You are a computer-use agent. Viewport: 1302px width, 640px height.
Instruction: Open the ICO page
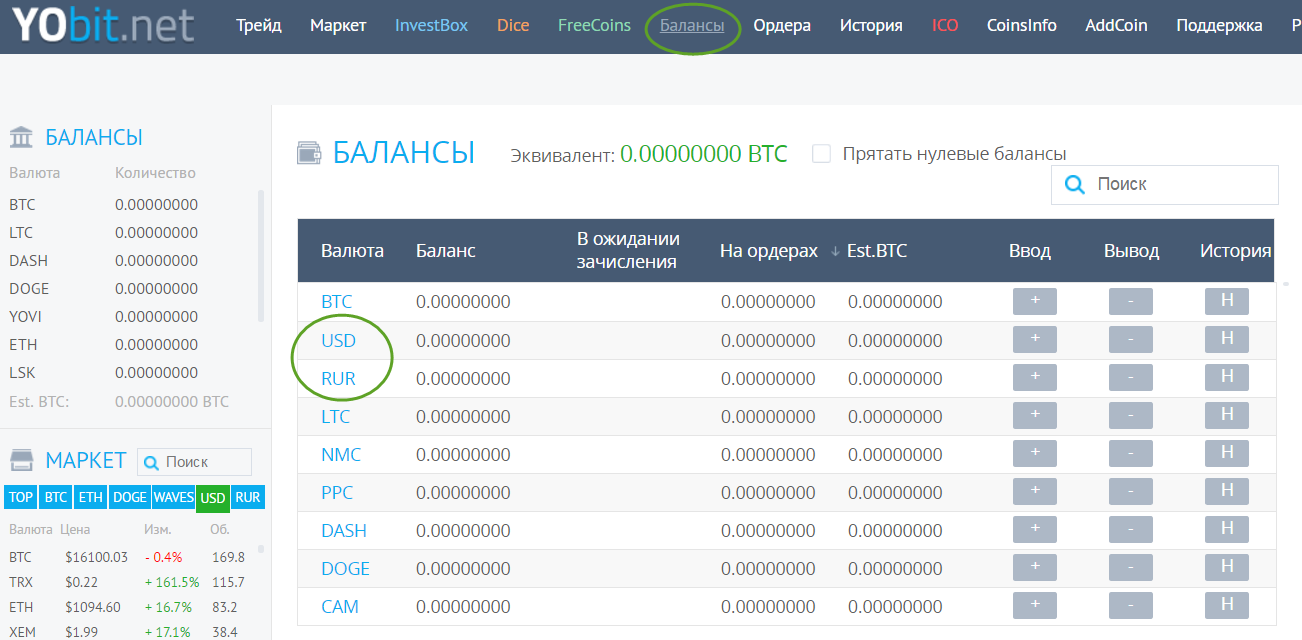click(x=945, y=25)
